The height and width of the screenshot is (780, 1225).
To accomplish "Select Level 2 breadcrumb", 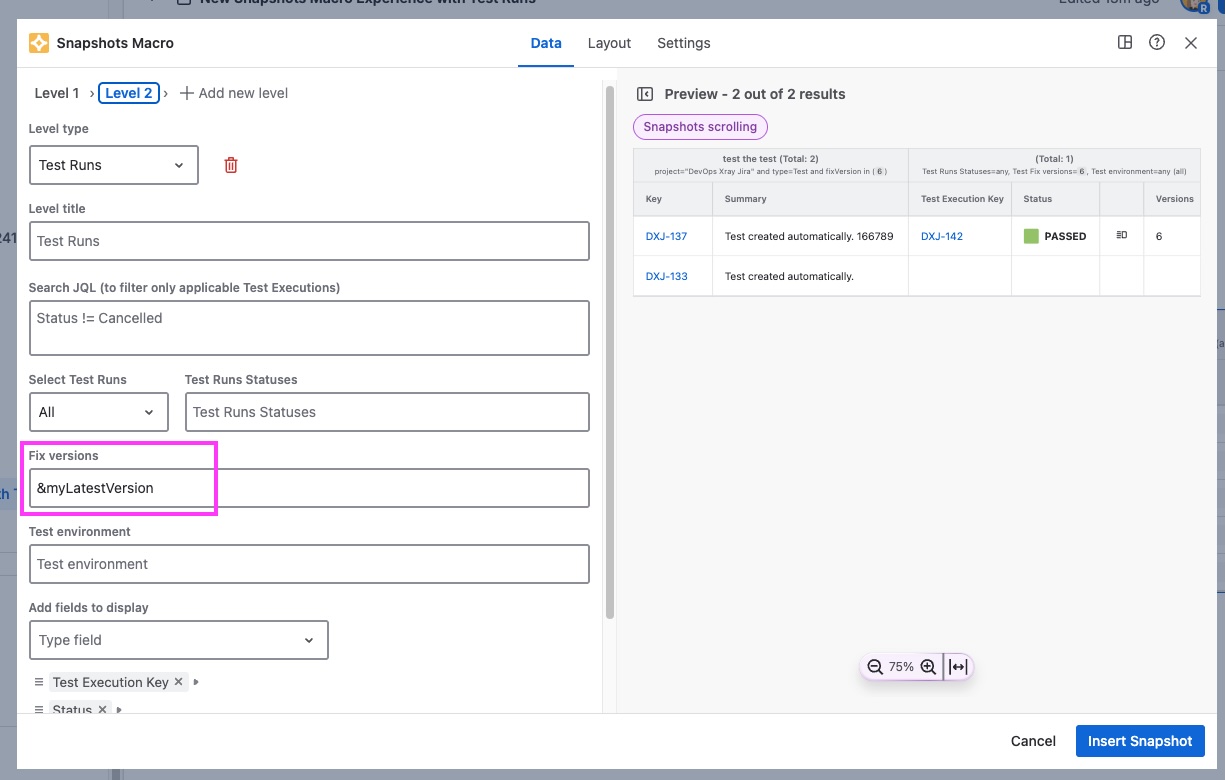I will pyautogui.click(x=129, y=93).
